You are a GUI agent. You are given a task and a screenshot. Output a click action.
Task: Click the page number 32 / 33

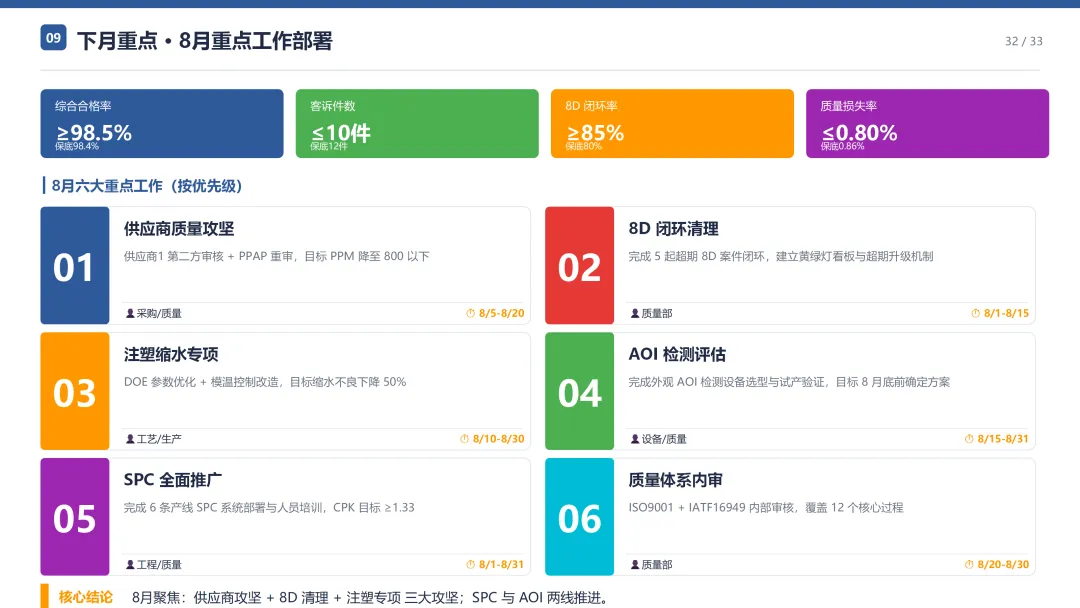tap(1024, 41)
